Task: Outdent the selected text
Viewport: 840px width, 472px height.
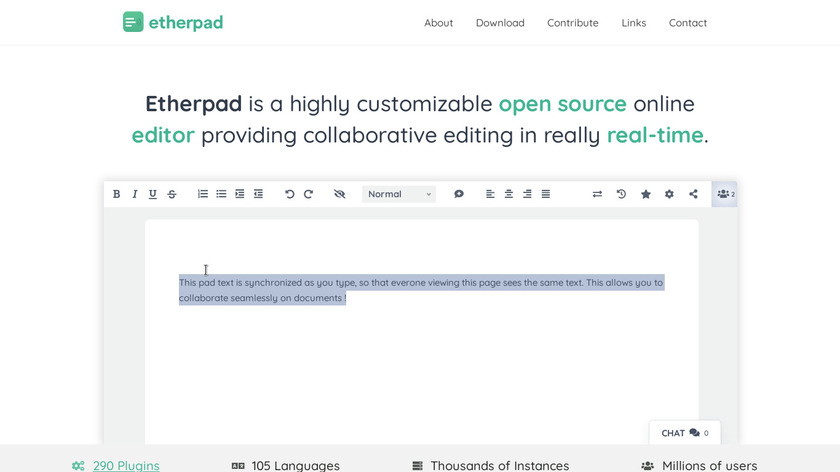Action: coord(258,194)
